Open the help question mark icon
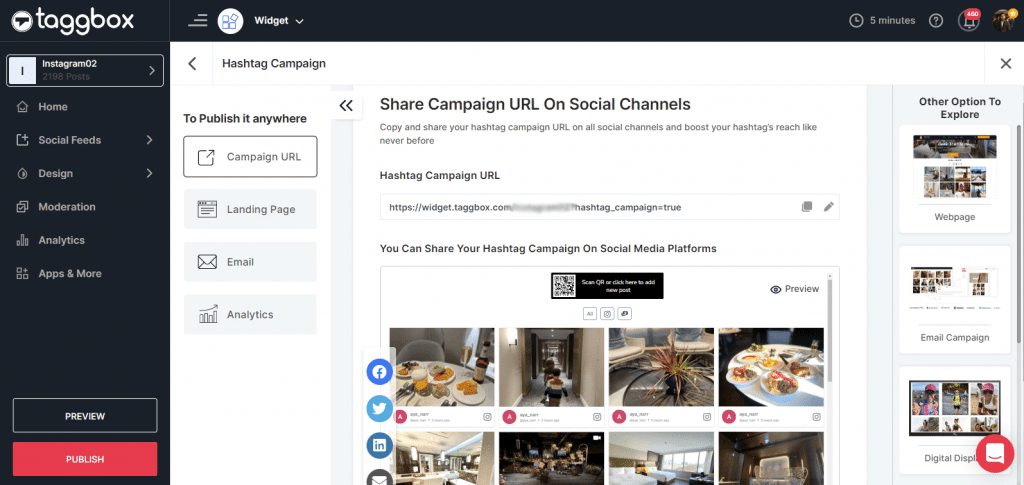 pos(936,20)
